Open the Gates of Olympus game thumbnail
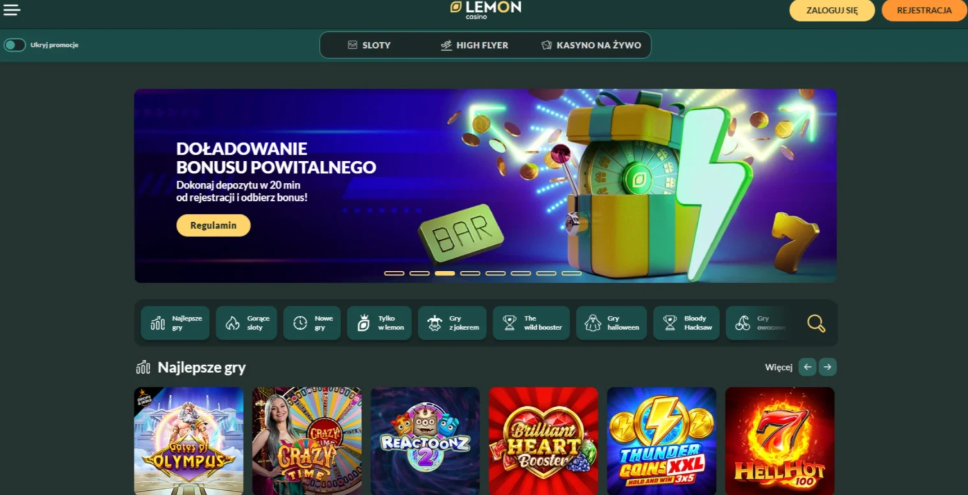The image size is (968, 495). point(189,441)
